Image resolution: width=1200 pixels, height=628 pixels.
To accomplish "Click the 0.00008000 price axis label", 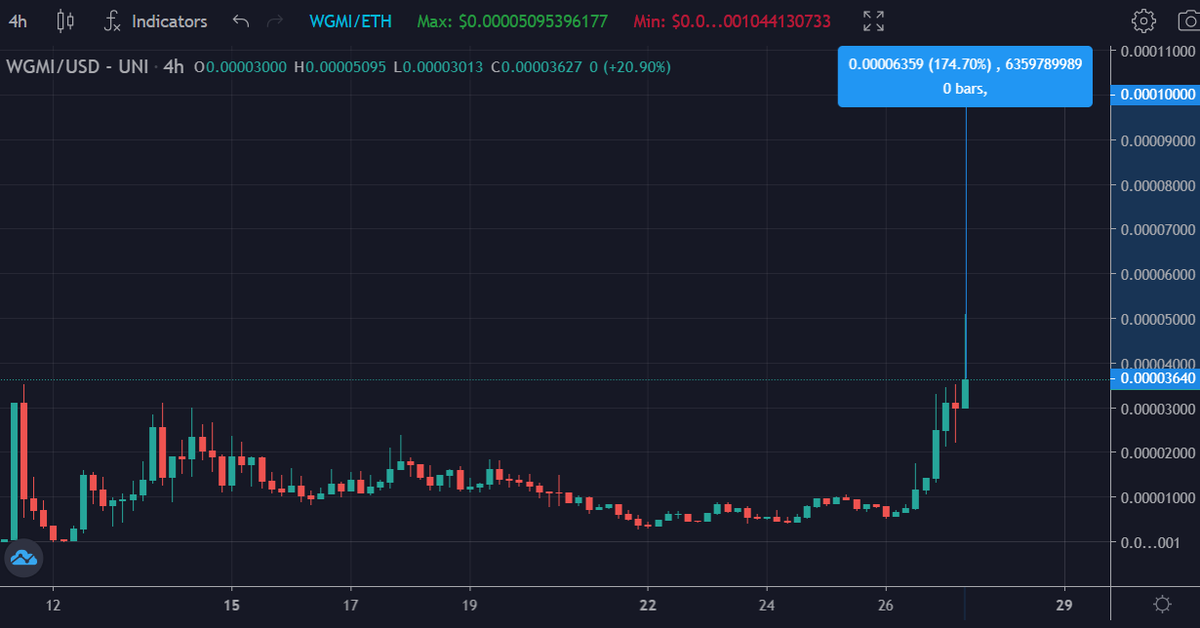I will click(1158, 185).
